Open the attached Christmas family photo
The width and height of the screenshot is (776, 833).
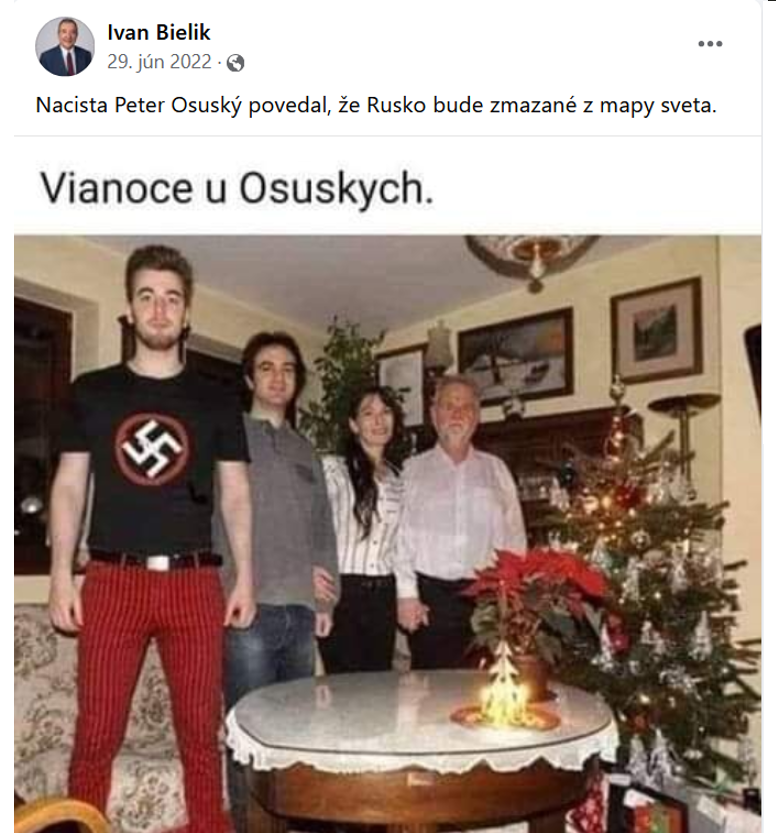[387, 533]
